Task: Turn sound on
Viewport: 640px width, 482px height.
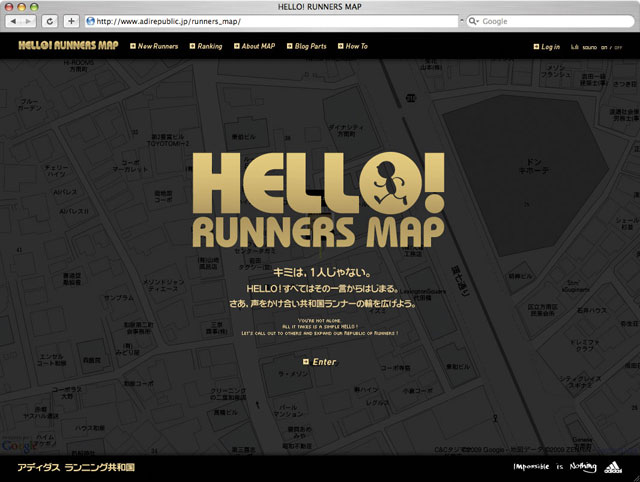Action: 604,47
